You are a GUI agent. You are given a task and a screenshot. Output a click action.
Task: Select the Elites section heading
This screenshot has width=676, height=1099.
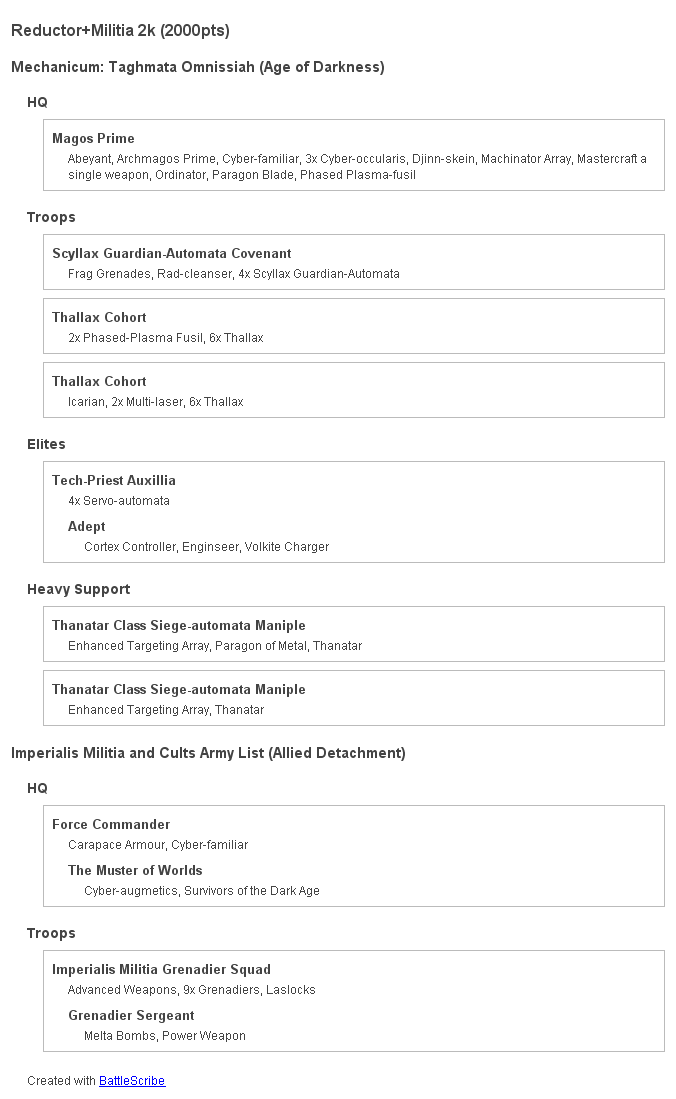[x=46, y=444]
